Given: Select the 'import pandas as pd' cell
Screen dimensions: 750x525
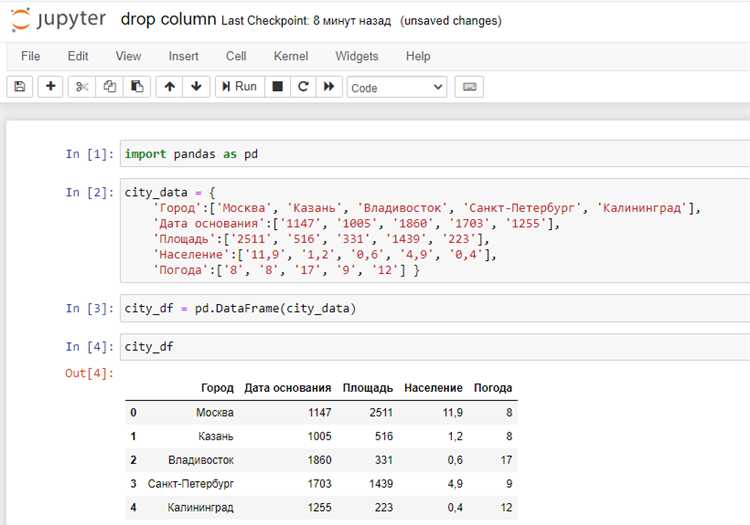Looking at the screenshot, I should coord(434,154).
